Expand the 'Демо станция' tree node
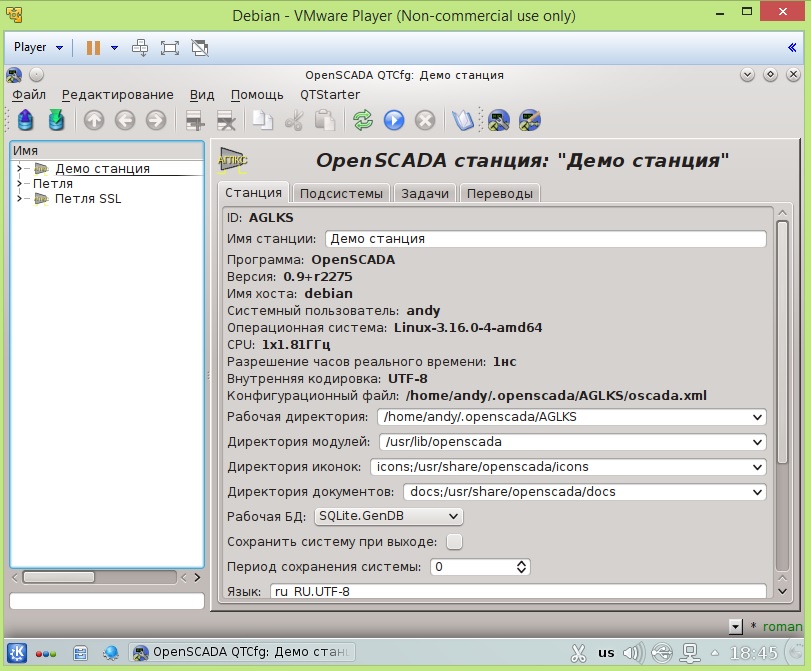This screenshot has height=671, width=811. (19, 169)
